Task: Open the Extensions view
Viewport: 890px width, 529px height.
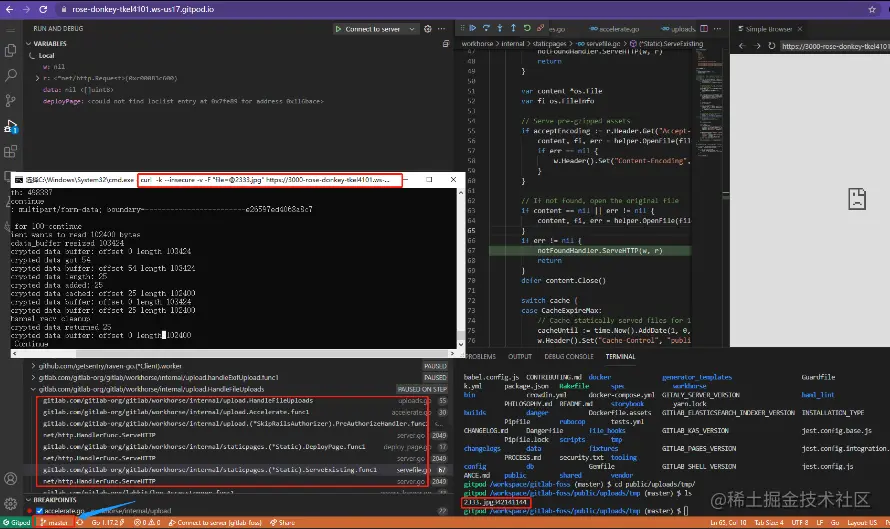Action: (x=10, y=151)
